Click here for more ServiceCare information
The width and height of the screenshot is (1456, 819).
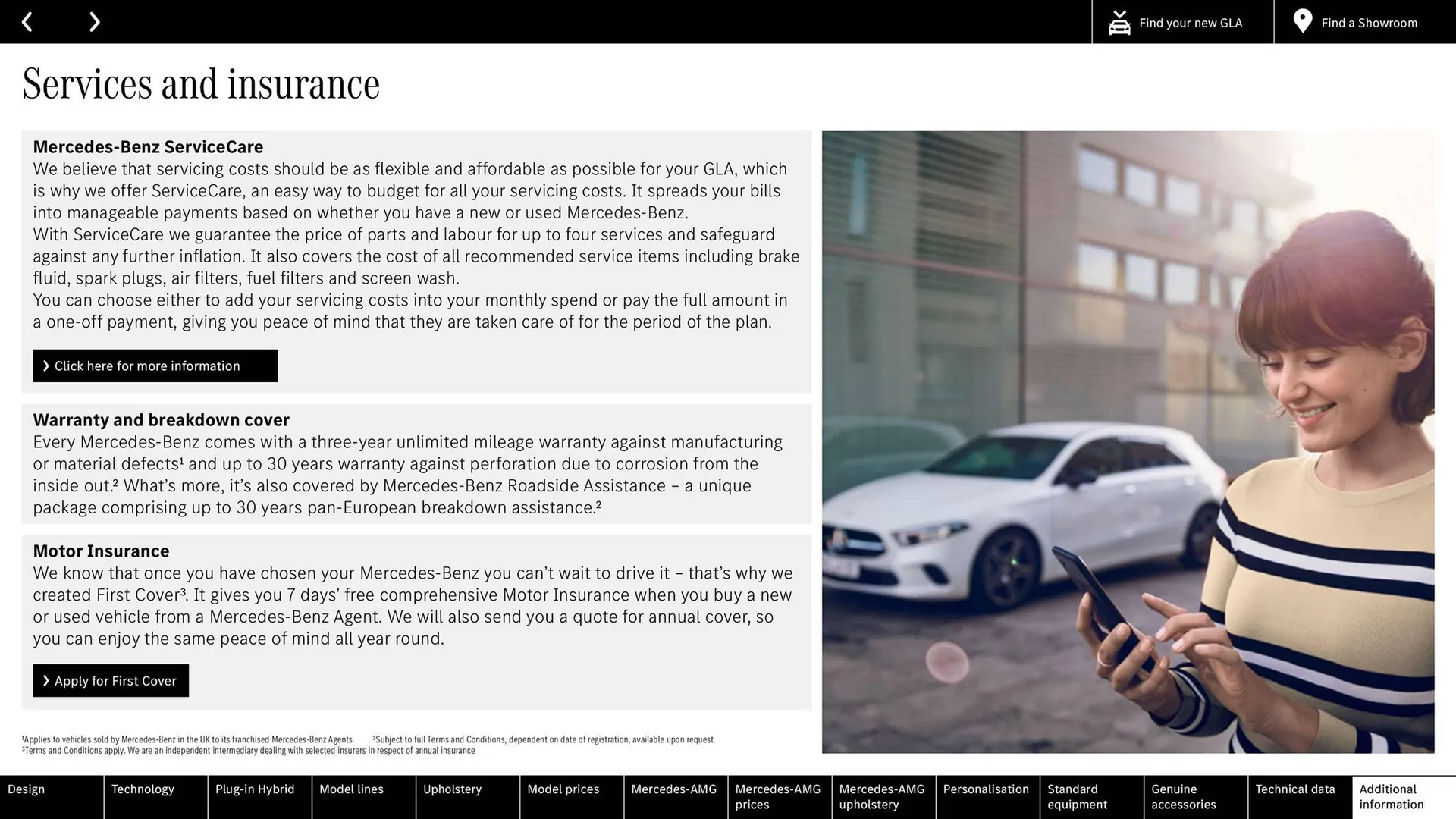[x=155, y=365]
